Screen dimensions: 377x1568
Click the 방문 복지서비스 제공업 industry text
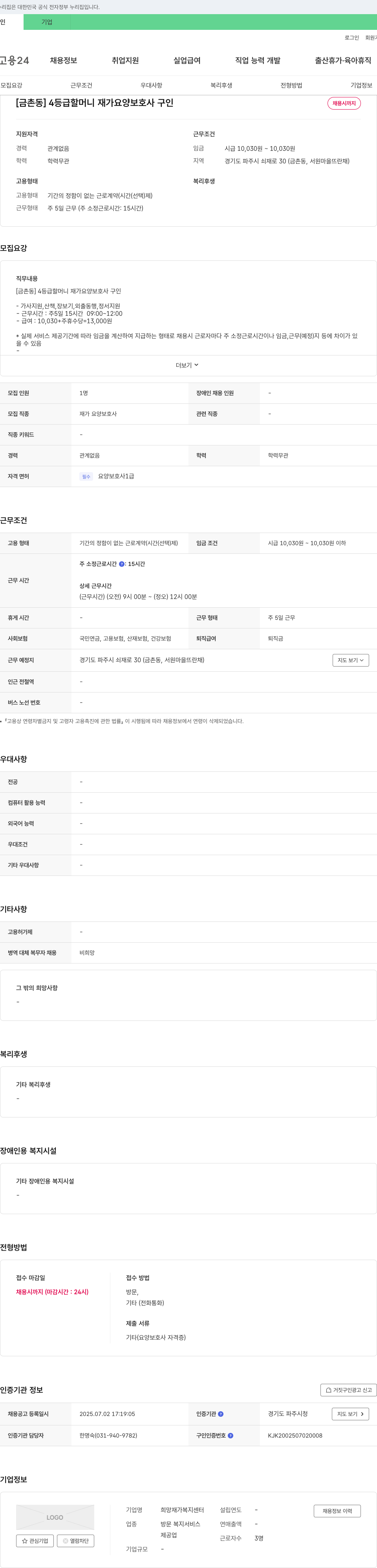(180, 1530)
